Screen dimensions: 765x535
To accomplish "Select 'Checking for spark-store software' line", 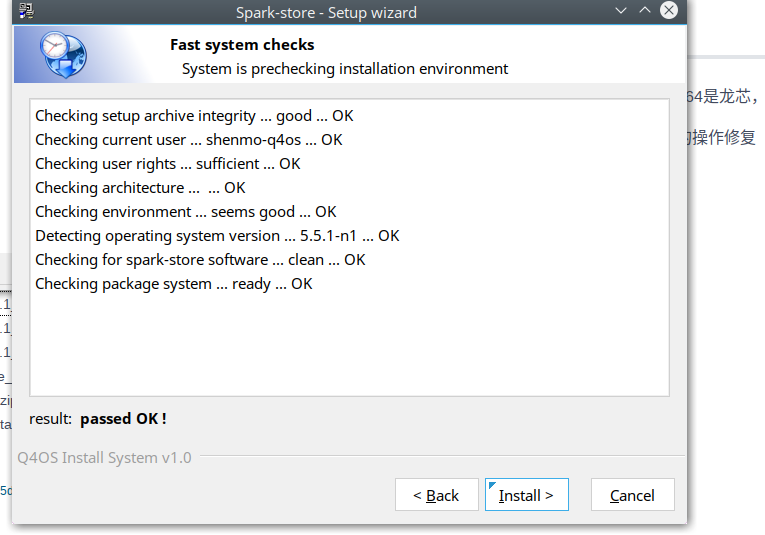I will (x=200, y=260).
